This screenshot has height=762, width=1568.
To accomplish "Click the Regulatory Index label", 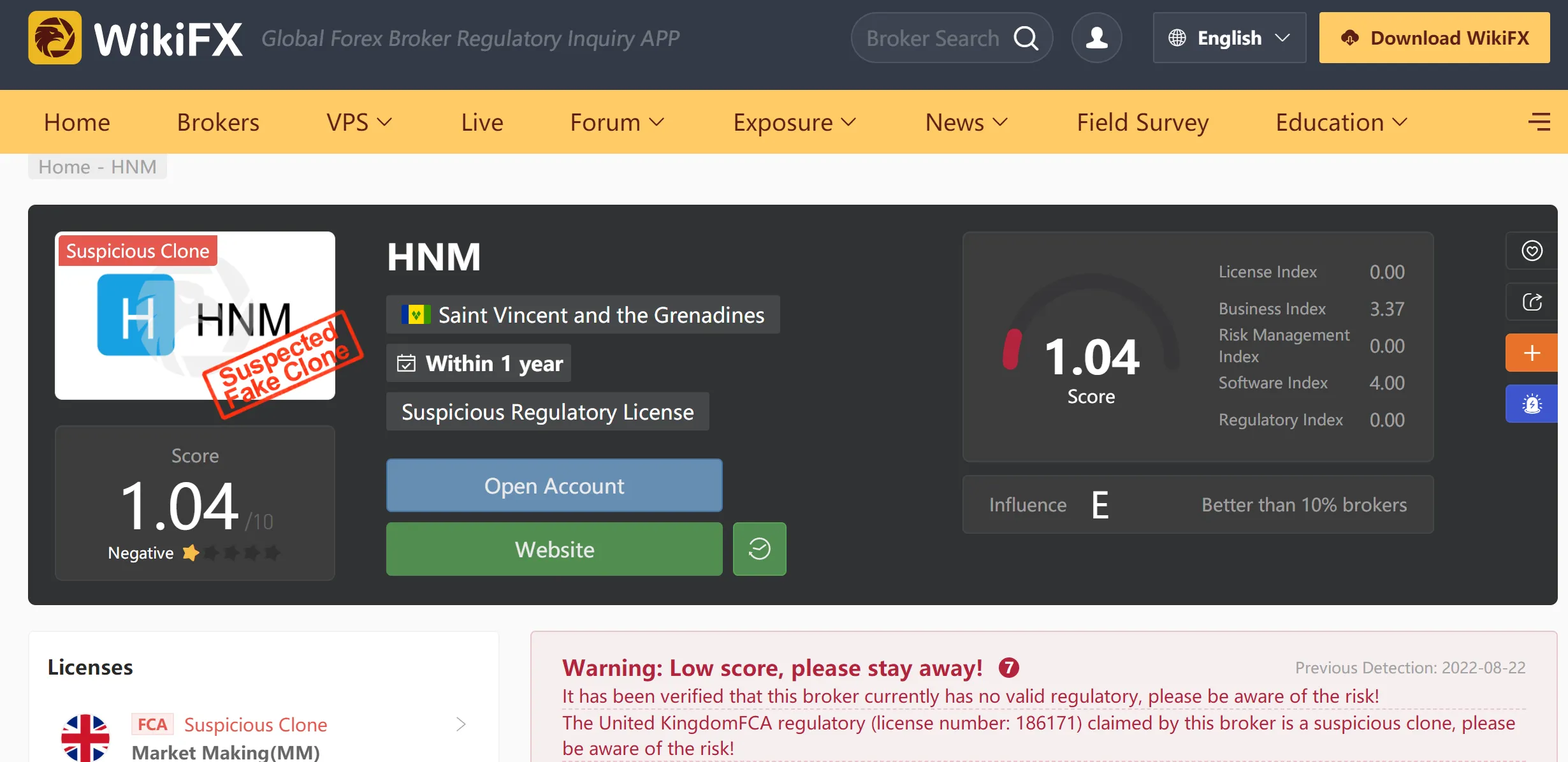I will click(1281, 420).
